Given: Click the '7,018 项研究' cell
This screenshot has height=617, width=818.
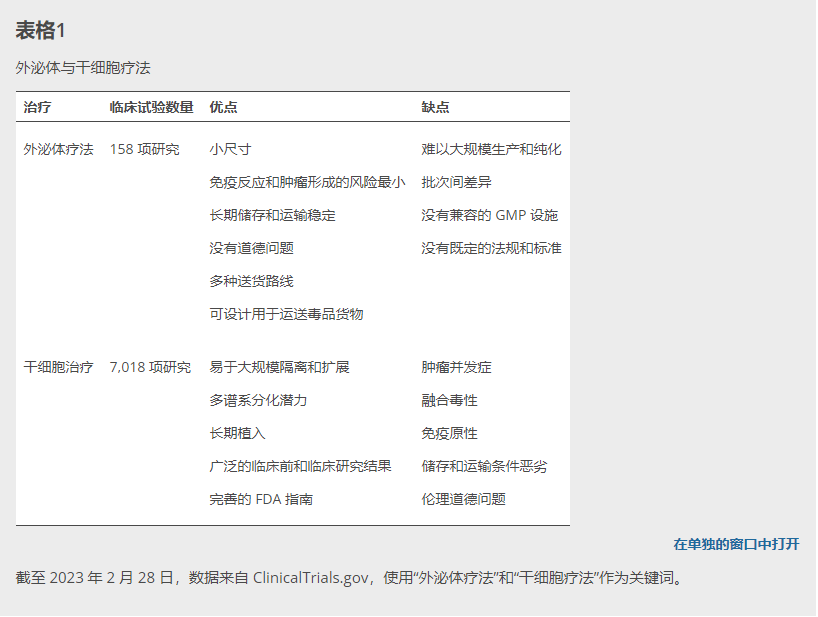Looking at the screenshot, I should [x=150, y=367].
